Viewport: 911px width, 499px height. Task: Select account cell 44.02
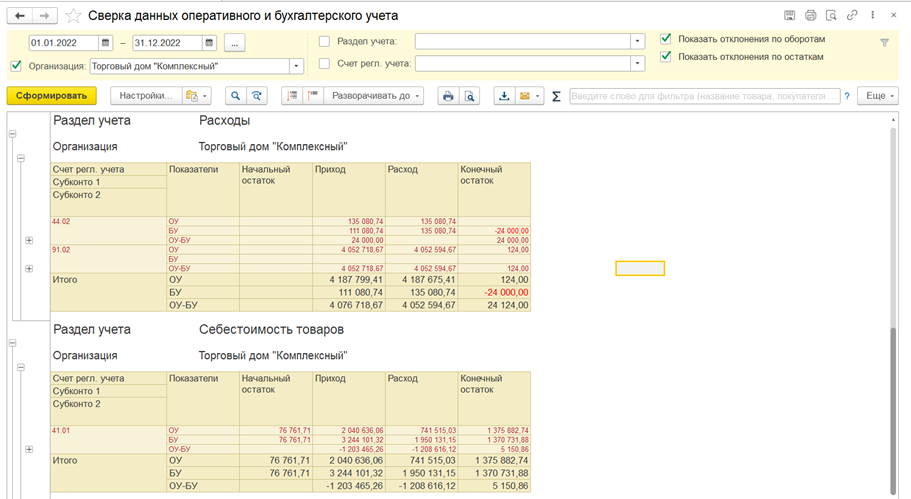[109, 231]
